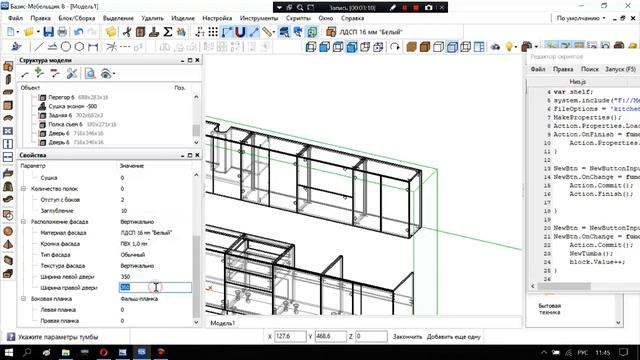Click the document search icon in Структура модели
640x360 pixels.
[x=90, y=73]
